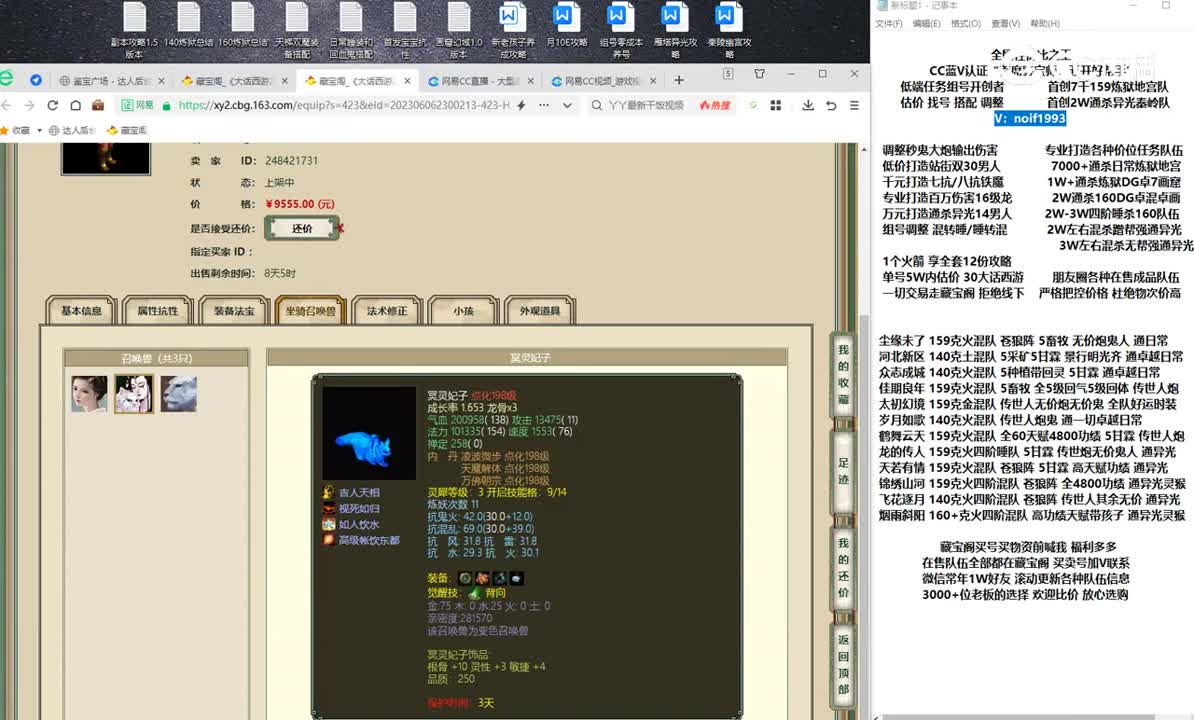This screenshot has width=1194, height=720.
Task: Open the 新老孩子养成攻略 Word document icon
Action: (512, 29)
